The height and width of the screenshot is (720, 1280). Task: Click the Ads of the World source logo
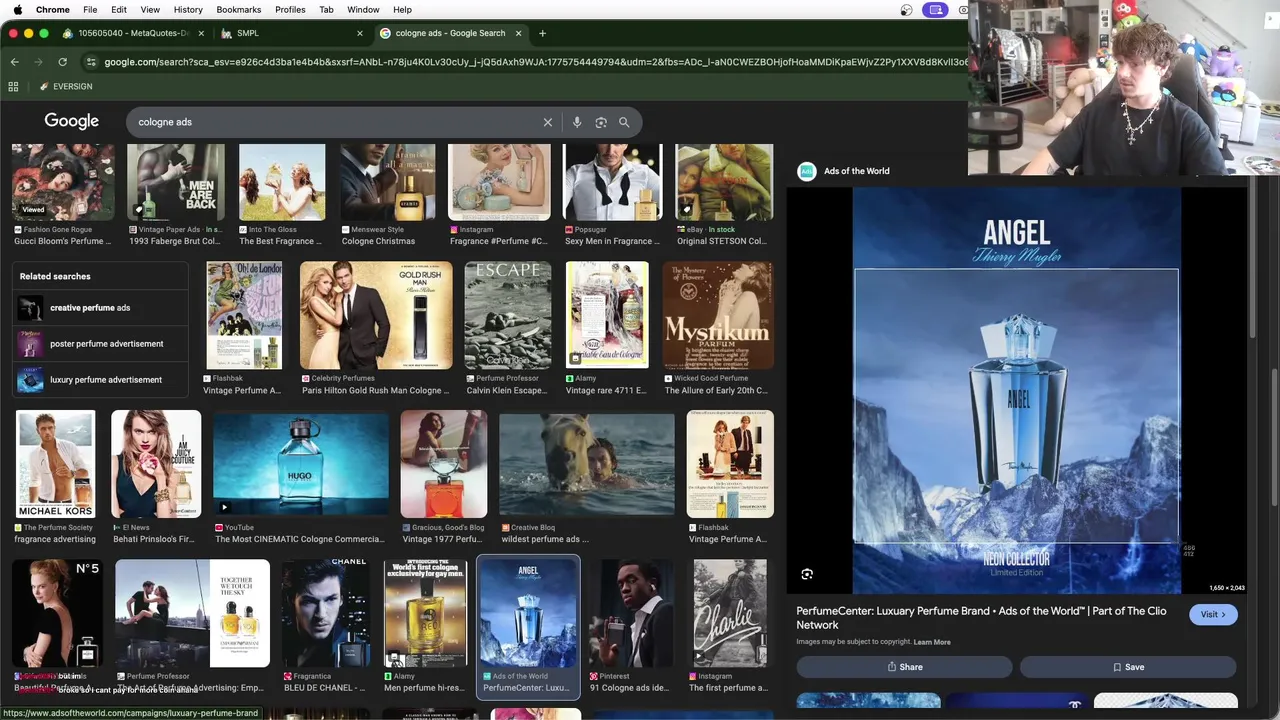[806, 171]
